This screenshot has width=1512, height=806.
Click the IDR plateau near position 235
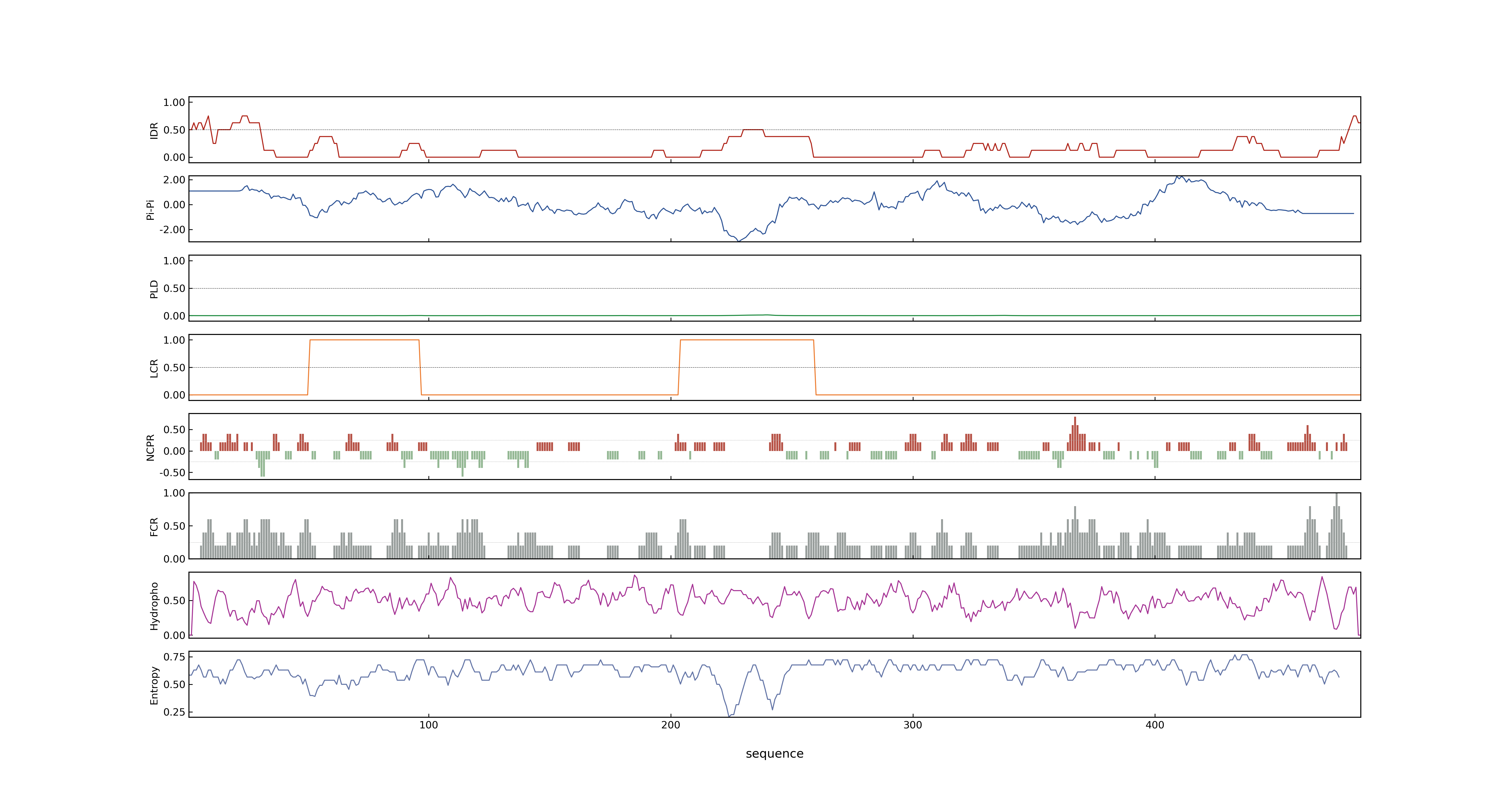(753, 130)
